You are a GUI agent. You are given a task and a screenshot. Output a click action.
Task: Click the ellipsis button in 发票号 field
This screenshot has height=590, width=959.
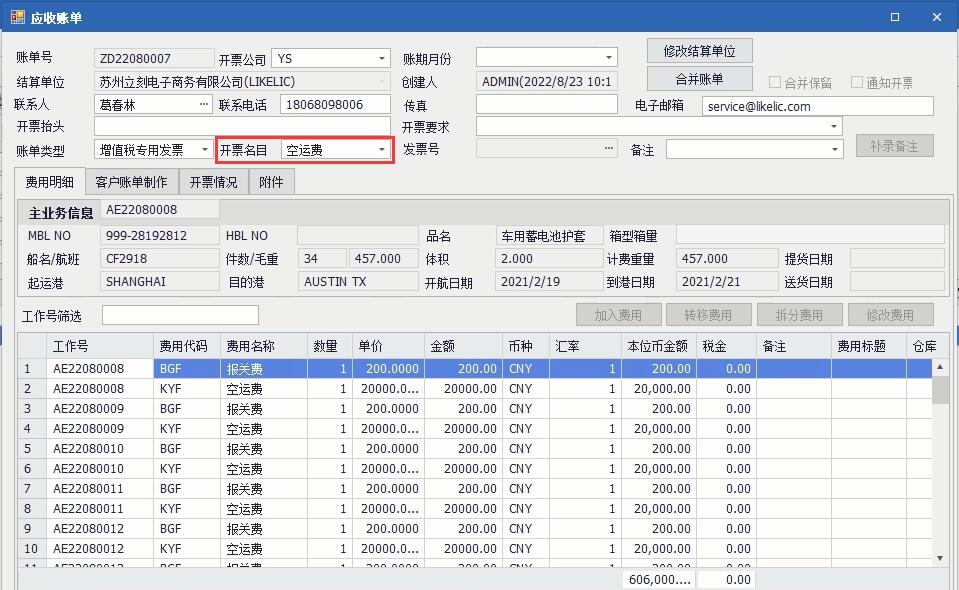click(x=609, y=149)
